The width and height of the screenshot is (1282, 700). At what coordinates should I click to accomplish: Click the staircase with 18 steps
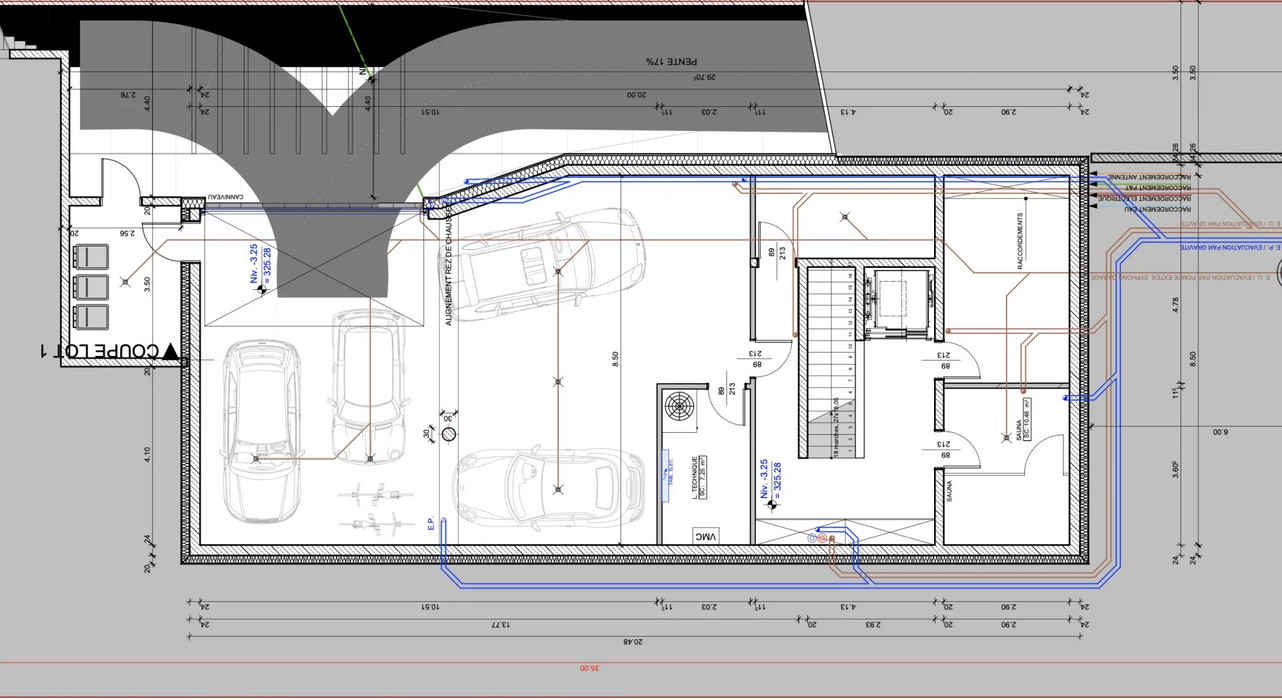click(x=829, y=363)
